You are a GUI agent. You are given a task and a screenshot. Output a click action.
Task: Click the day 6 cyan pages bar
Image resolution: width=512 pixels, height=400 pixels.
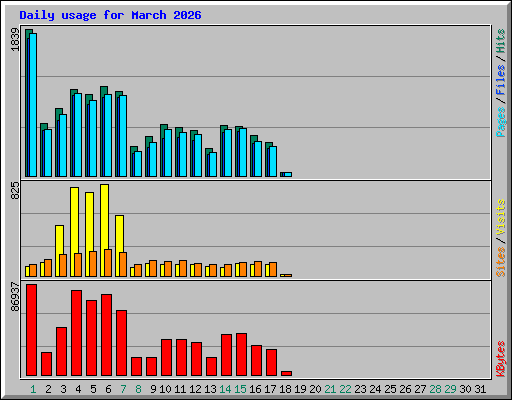coord(108,135)
